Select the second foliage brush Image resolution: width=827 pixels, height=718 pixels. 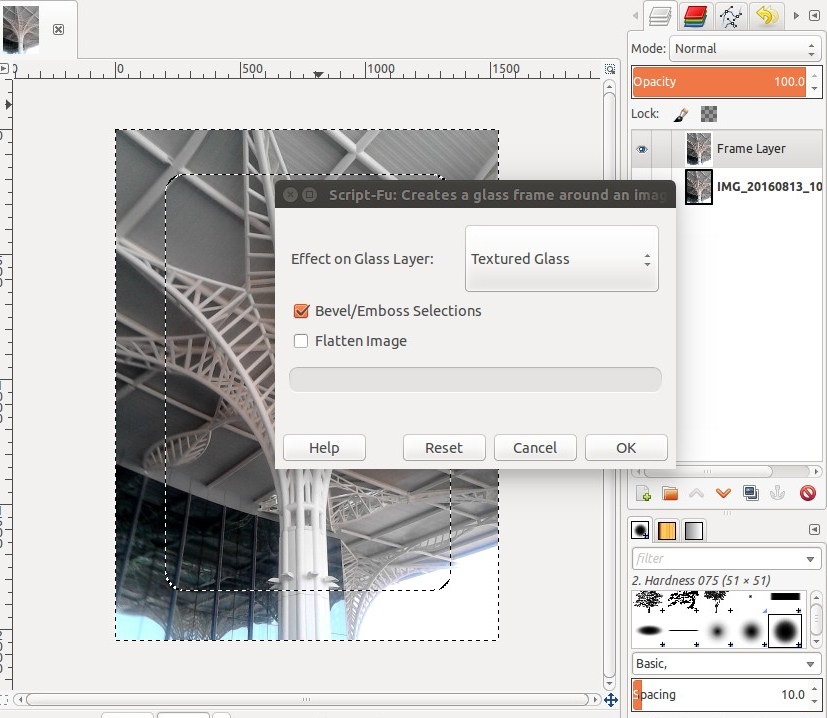coord(683,601)
